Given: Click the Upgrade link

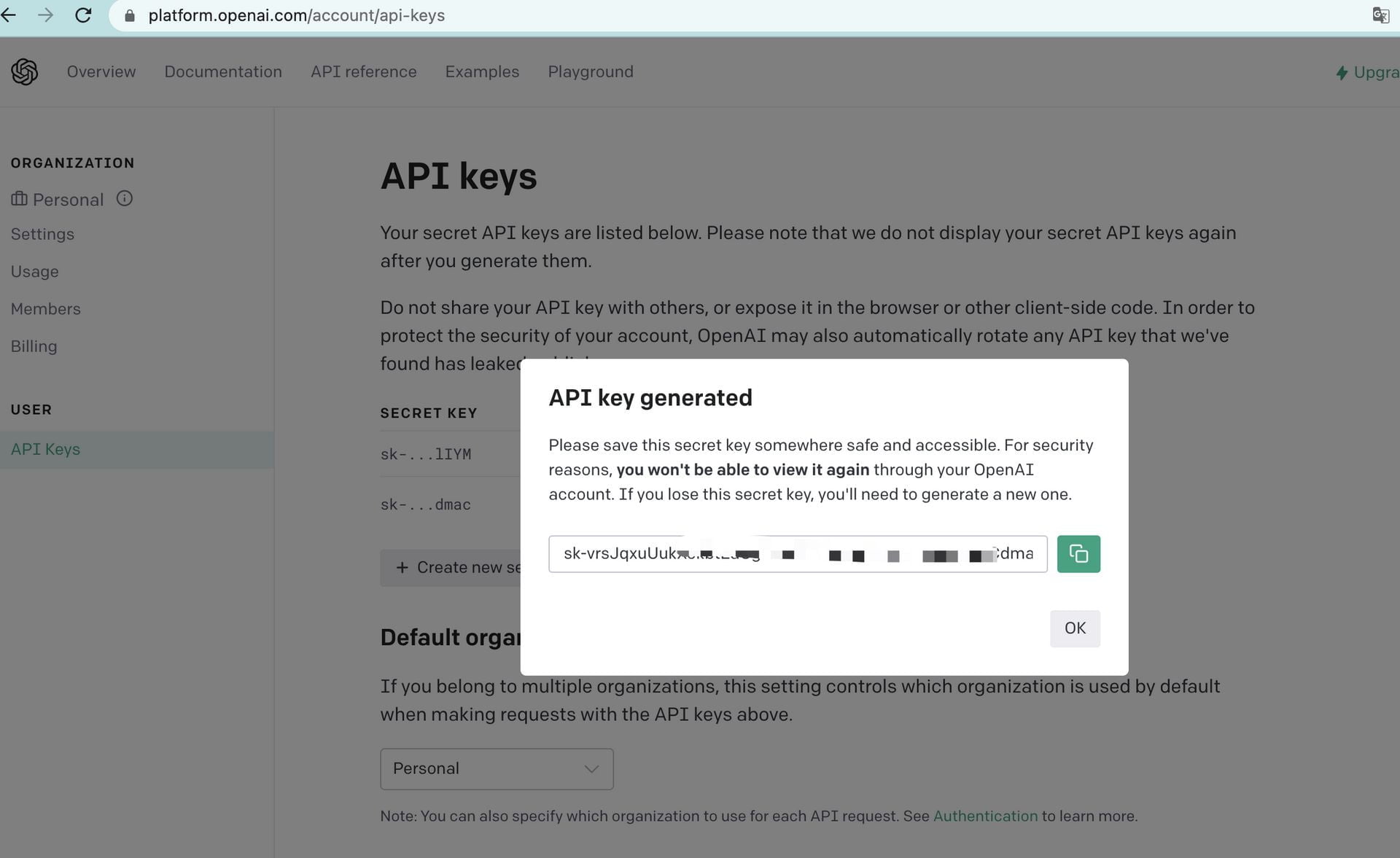Looking at the screenshot, I should click(x=1368, y=72).
